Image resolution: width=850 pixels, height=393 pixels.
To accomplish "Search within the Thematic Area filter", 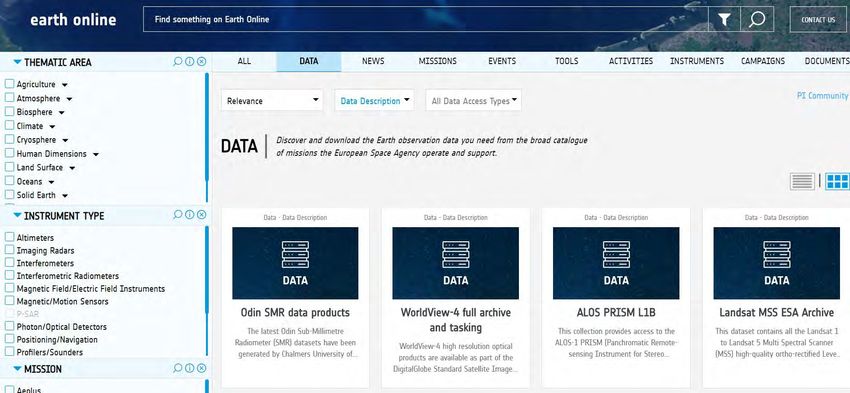I will [177, 62].
